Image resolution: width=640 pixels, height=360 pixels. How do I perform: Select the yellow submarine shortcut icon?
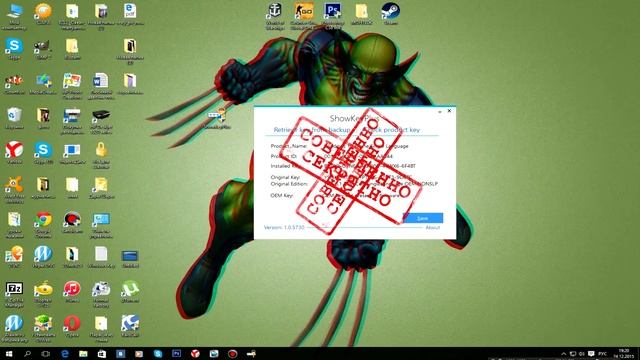[43, 294]
